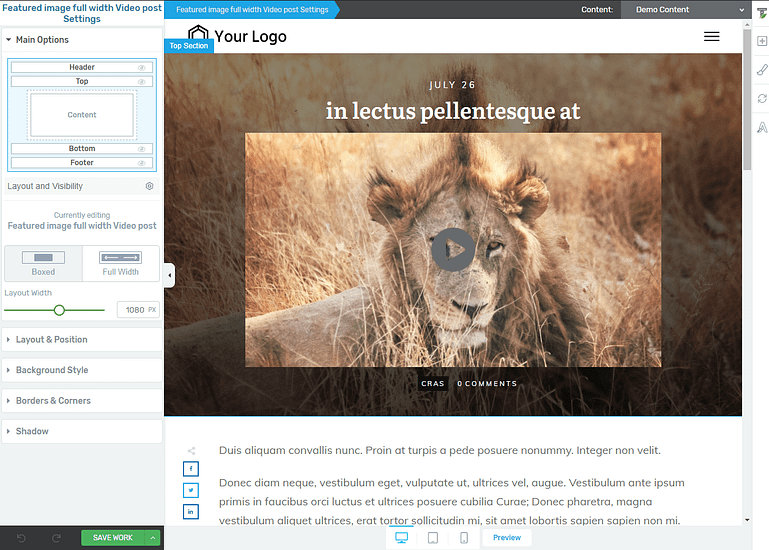The height and width of the screenshot is (550, 769).
Task: Click the Preview button
Action: coord(507,538)
